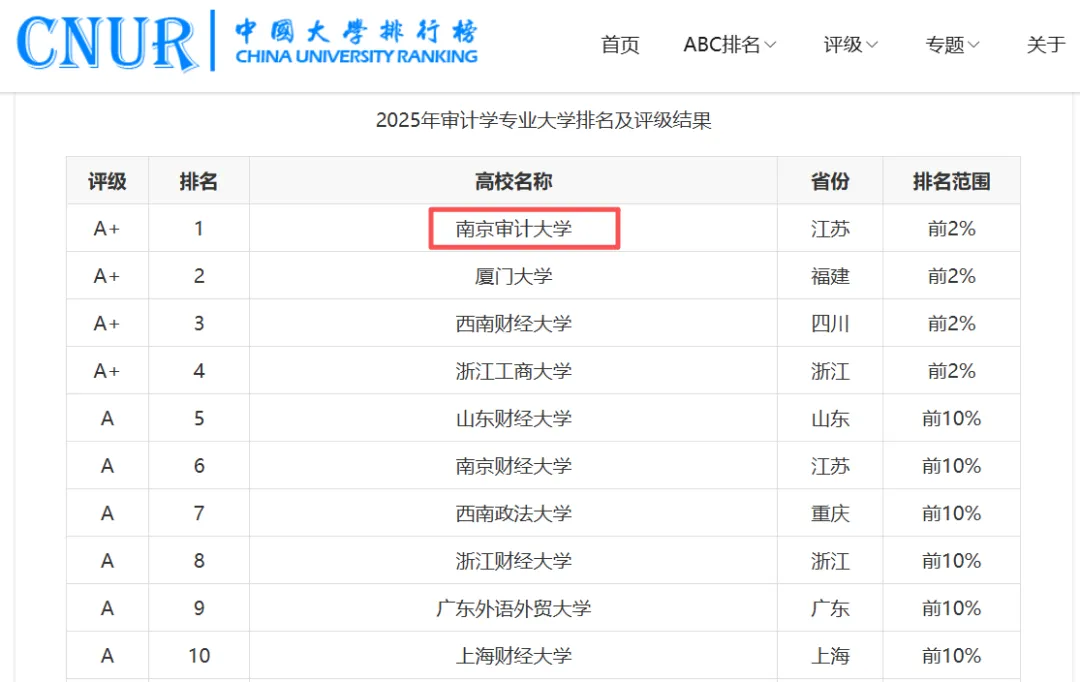Click the 评级 column header
The height and width of the screenshot is (682, 1080).
107,181
